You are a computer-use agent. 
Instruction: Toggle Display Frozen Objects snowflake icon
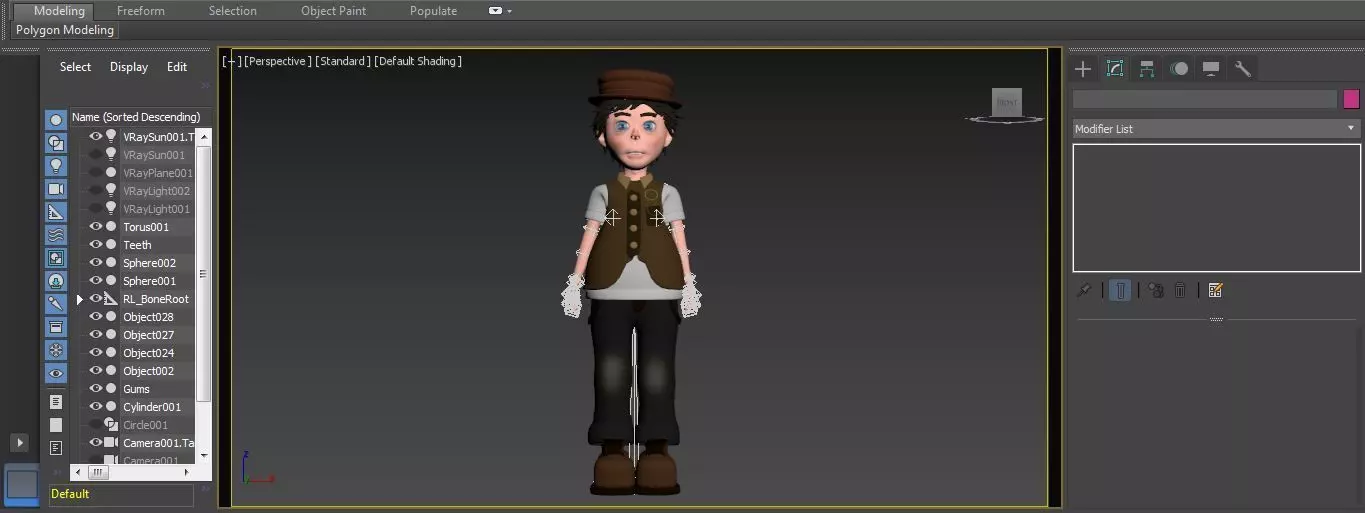coord(56,350)
